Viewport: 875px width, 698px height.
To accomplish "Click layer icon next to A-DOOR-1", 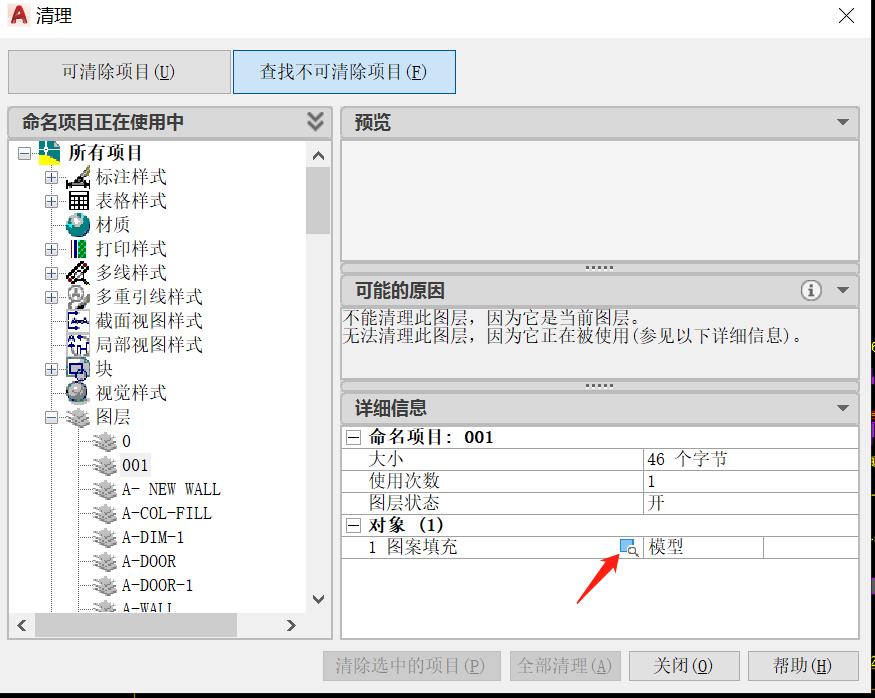I will pyautogui.click(x=104, y=585).
